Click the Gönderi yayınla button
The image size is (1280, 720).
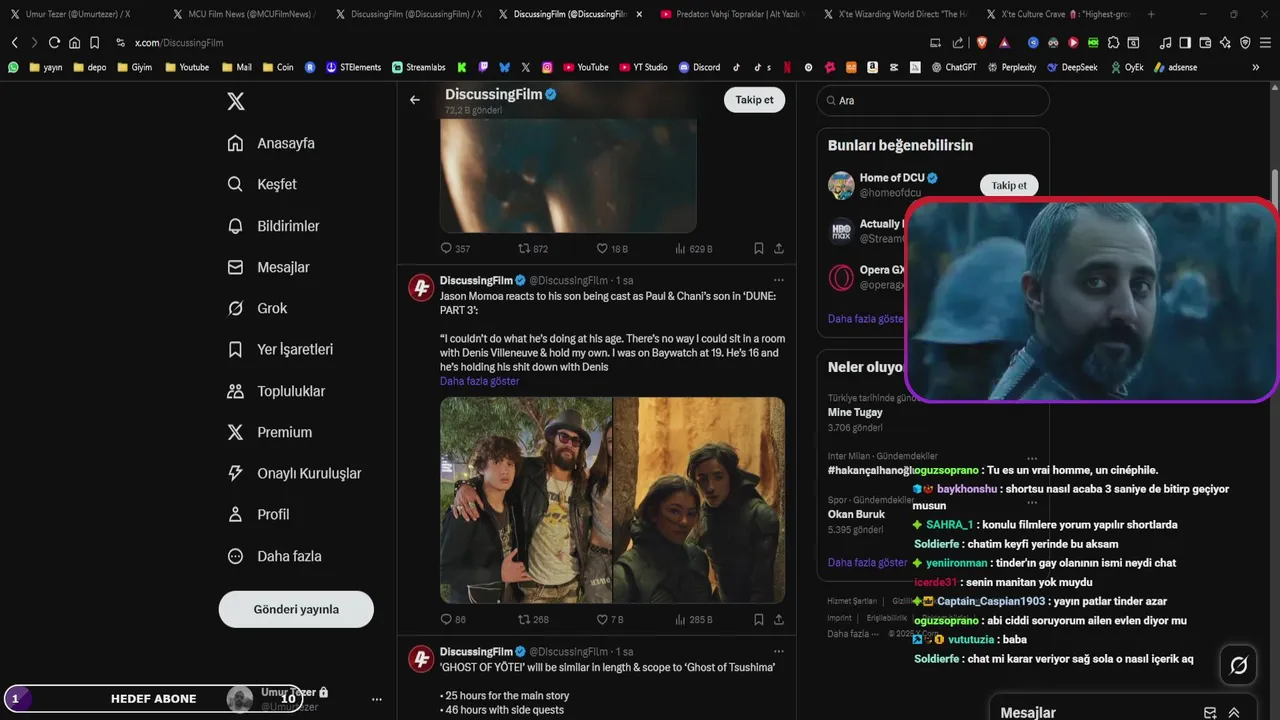tap(296, 609)
